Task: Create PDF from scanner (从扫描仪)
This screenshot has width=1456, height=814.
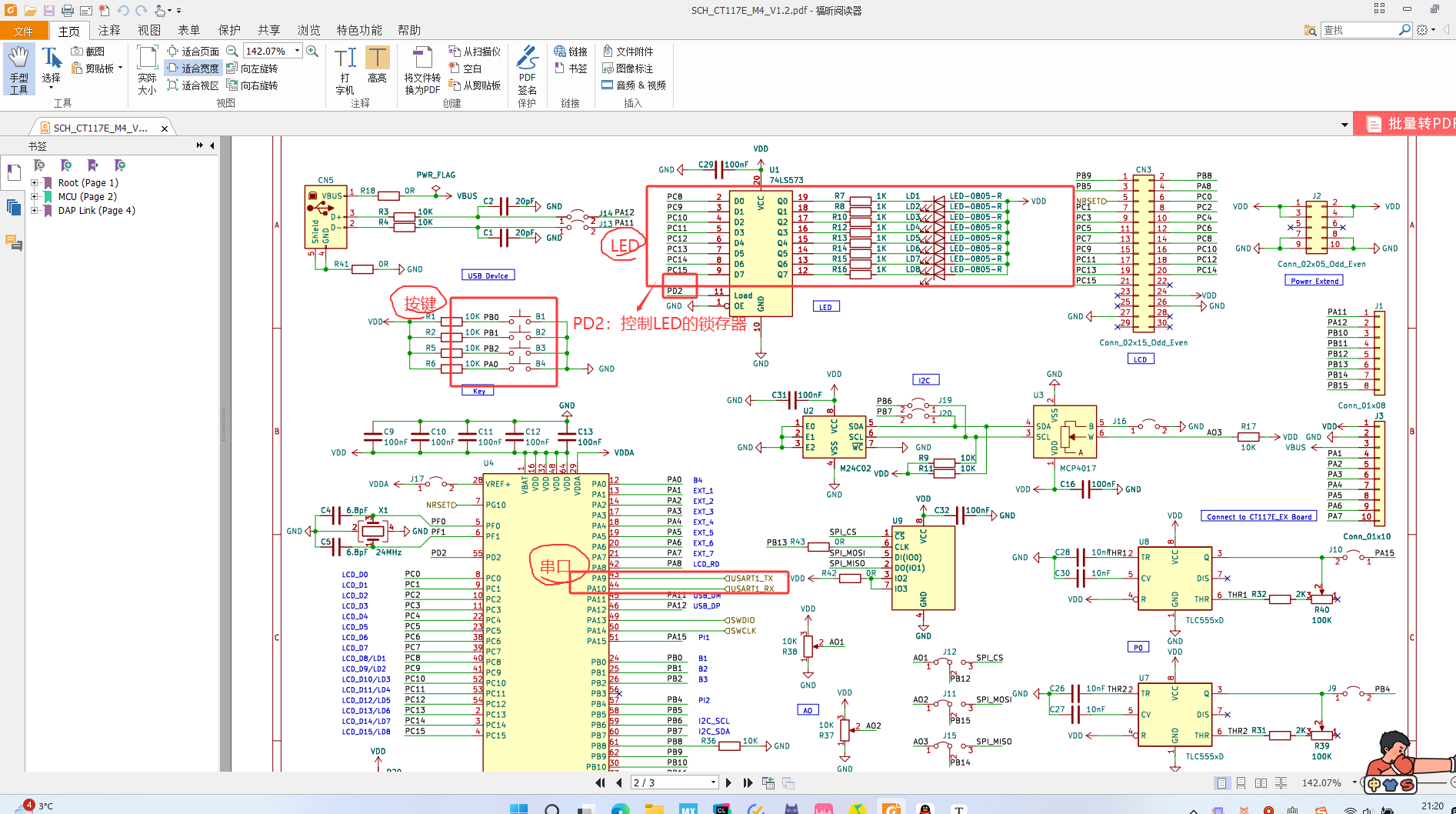Action: coord(475,51)
